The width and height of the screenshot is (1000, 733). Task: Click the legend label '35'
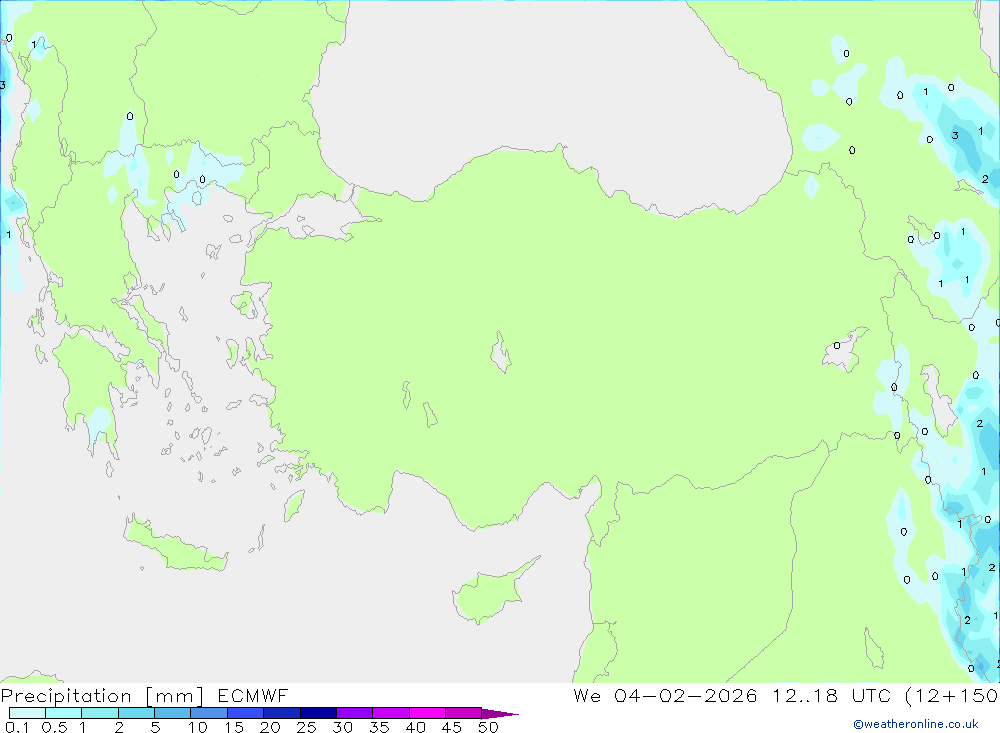(379, 727)
